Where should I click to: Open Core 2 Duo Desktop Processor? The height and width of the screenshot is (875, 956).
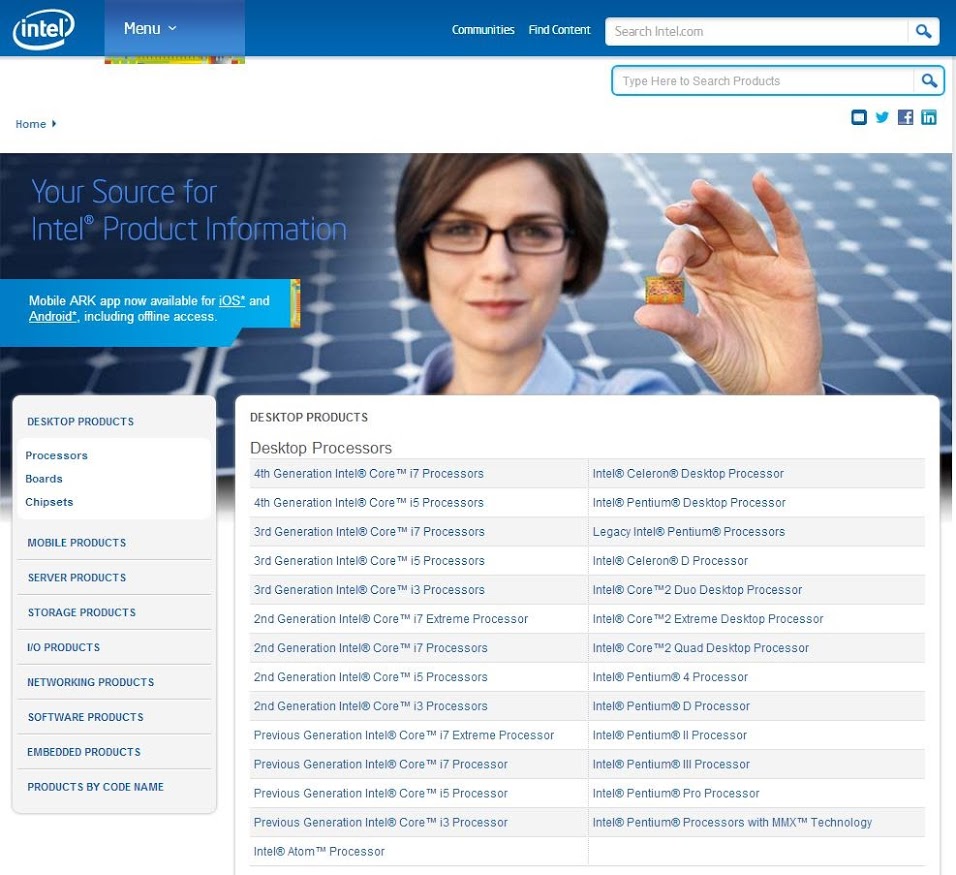(697, 590)
